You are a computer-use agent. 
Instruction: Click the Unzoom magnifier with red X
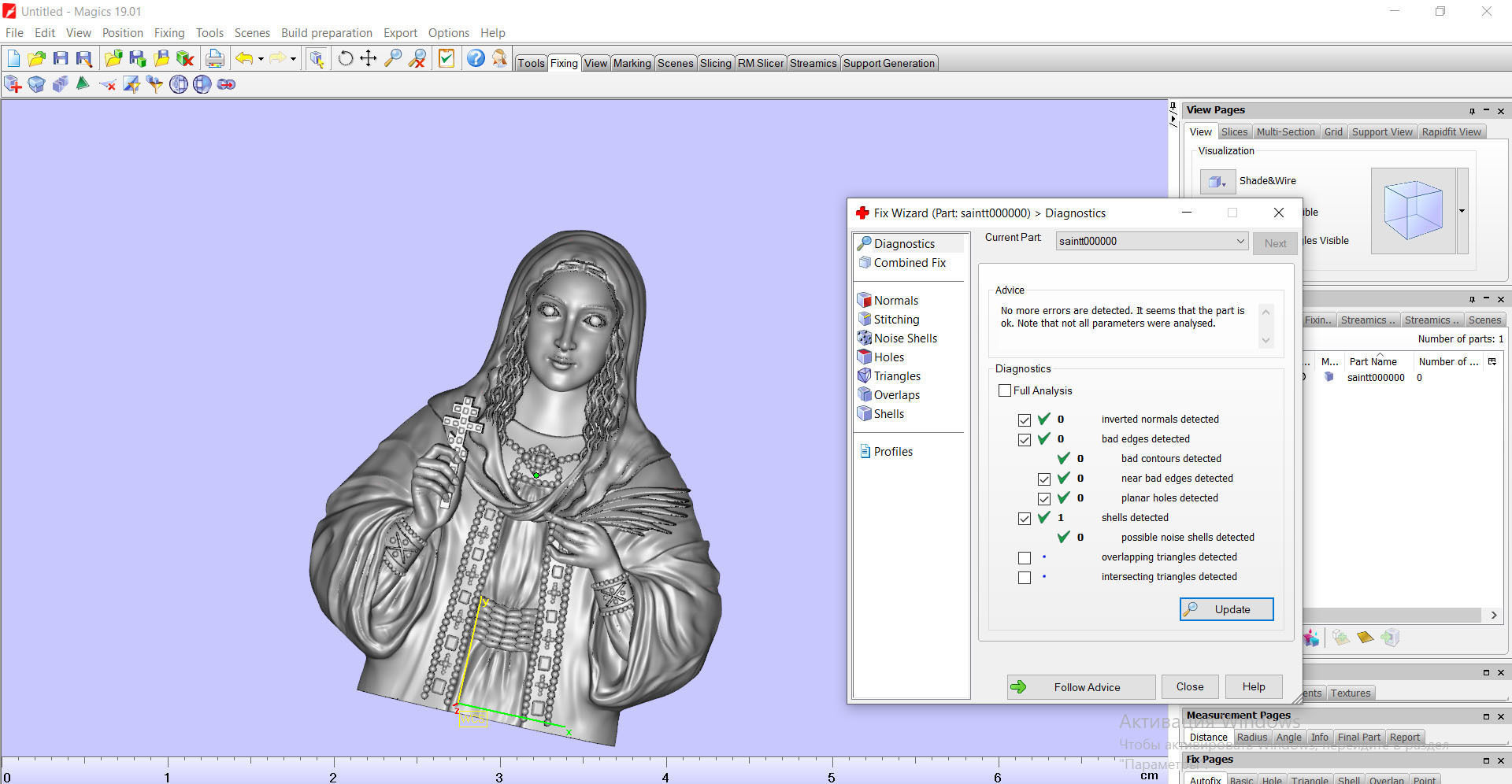tap(417, 58)
